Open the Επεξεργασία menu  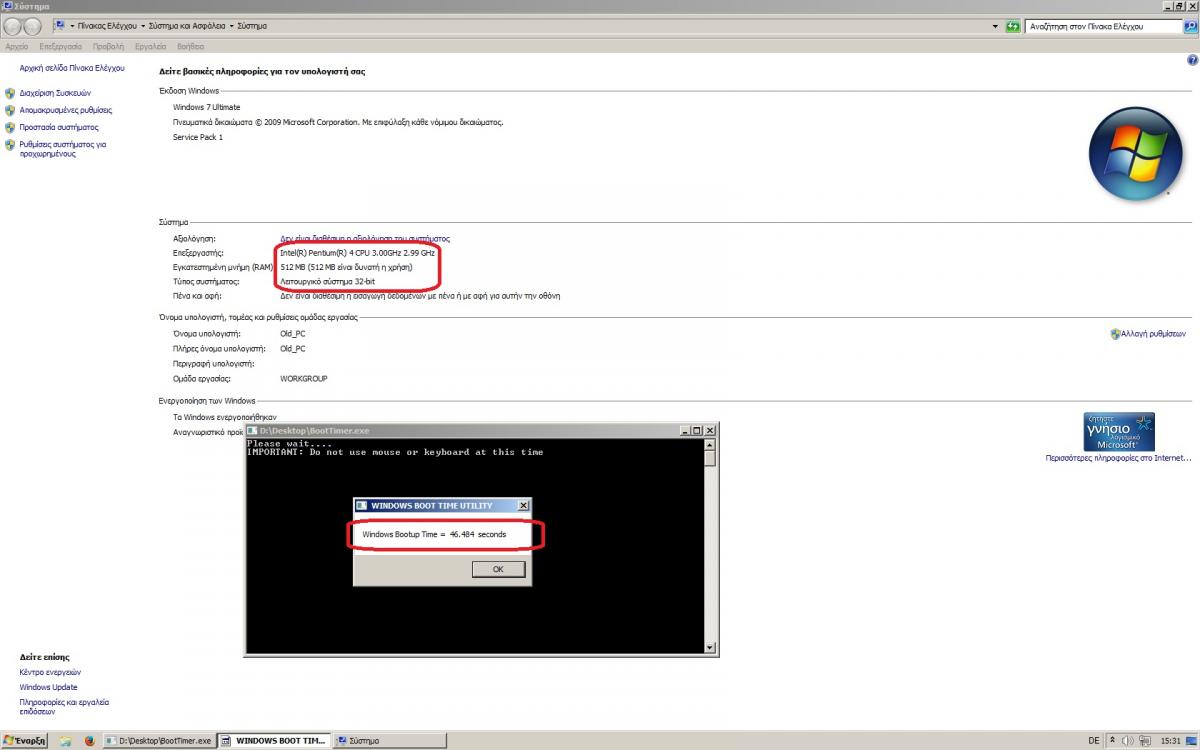60,46
